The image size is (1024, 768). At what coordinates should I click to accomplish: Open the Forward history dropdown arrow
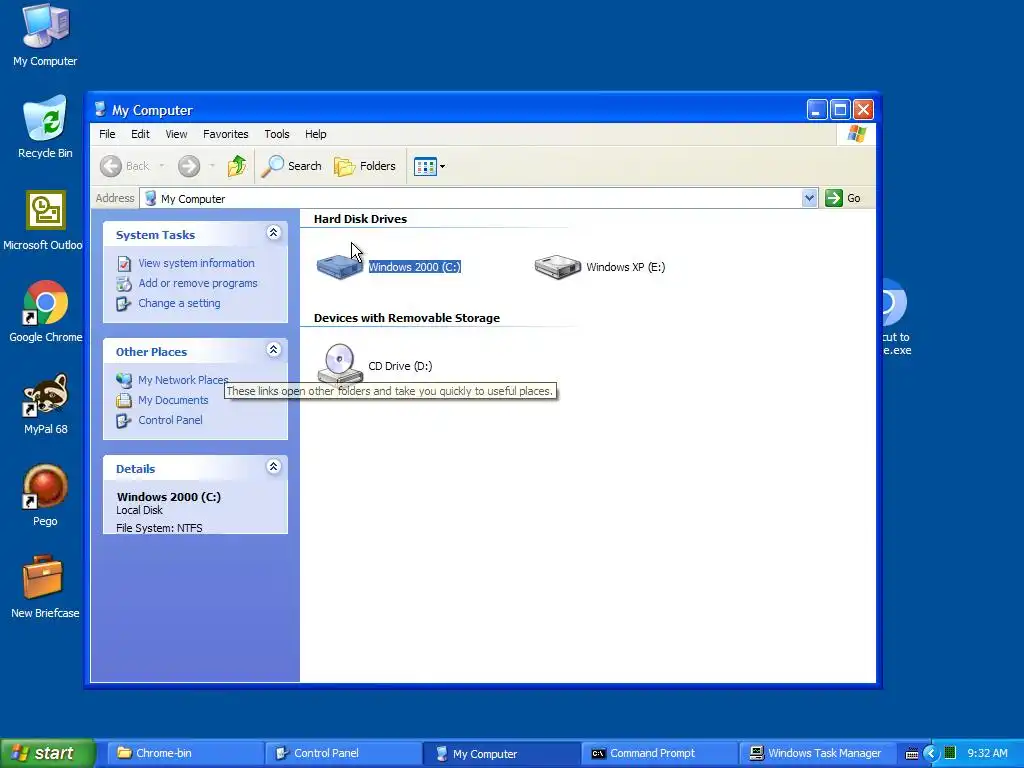[x=212, y=166]
